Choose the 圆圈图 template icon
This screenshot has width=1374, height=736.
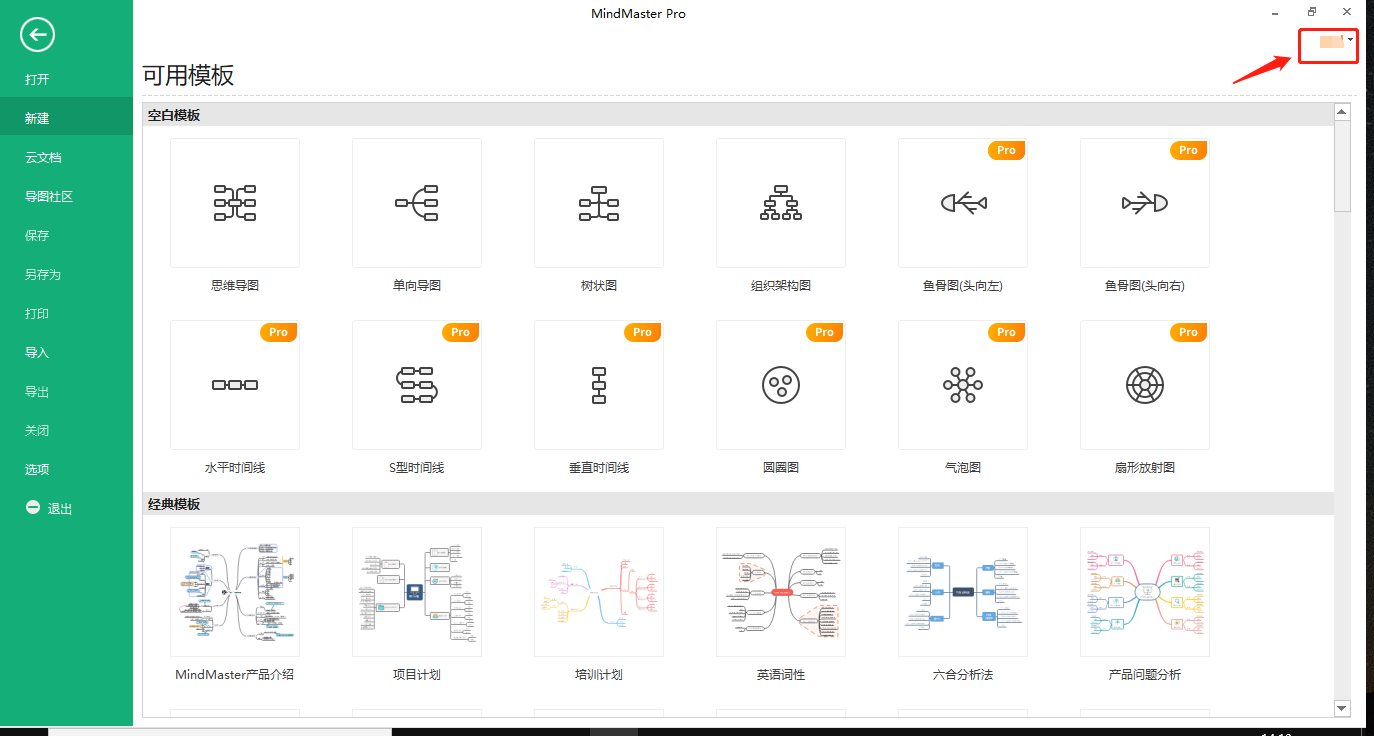click(x=781, y=385)
